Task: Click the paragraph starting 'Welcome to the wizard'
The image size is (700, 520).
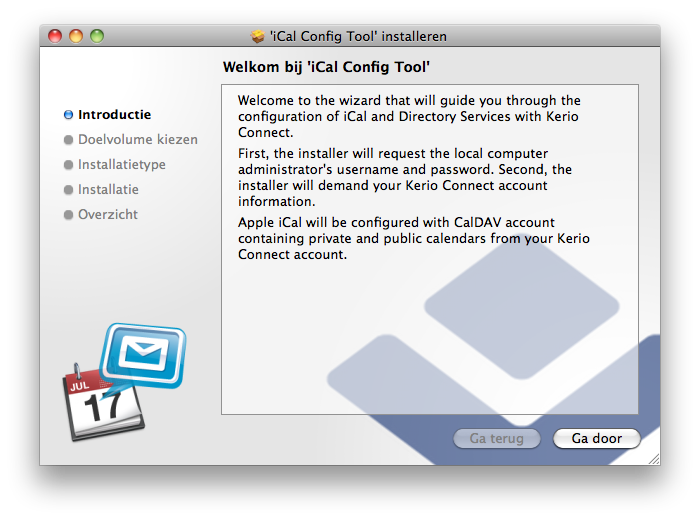Action: point(409,116)
